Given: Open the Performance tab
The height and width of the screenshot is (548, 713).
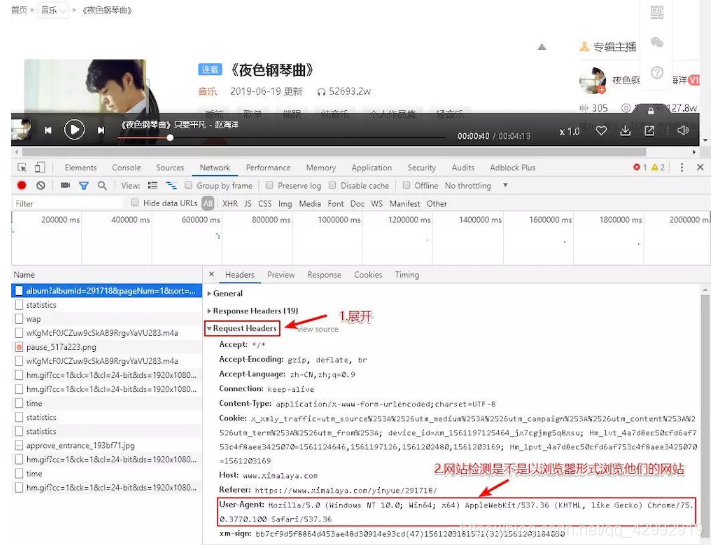Looking at the screenshot, I should pos(268,167).
